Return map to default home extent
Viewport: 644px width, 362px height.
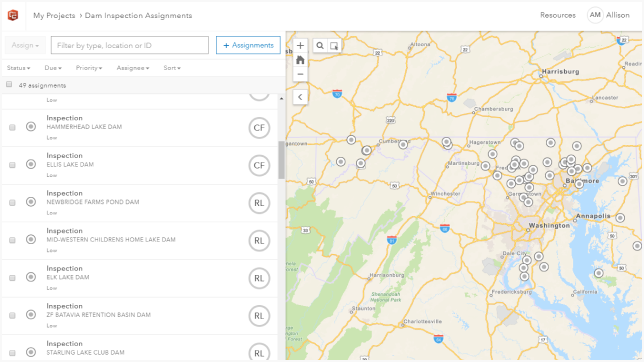click(300, 60)
